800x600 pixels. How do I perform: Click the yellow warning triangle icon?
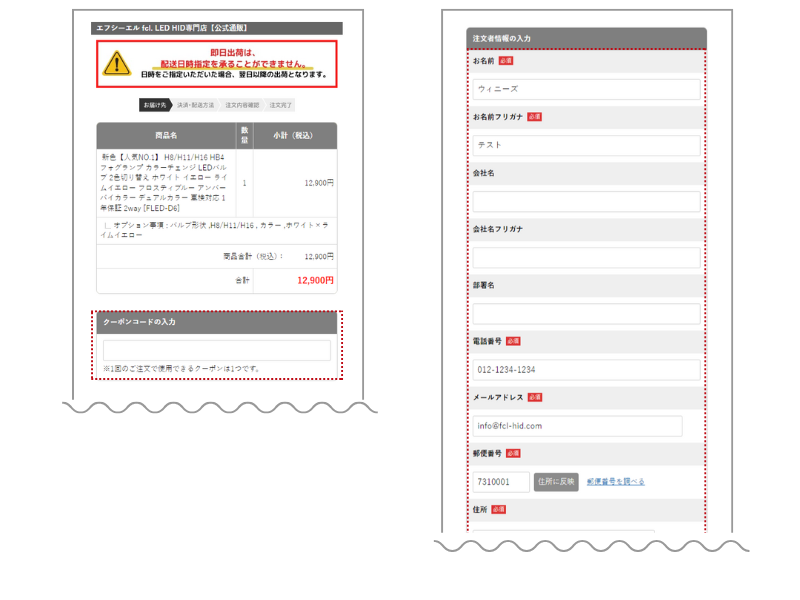(x=118, y=63)
